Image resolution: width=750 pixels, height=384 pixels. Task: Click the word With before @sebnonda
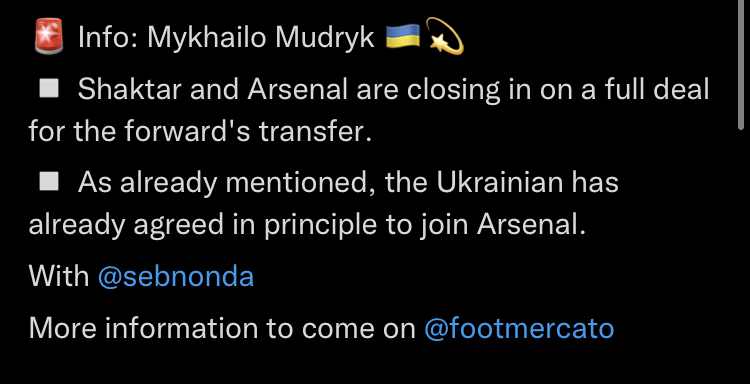coord(58,276)
